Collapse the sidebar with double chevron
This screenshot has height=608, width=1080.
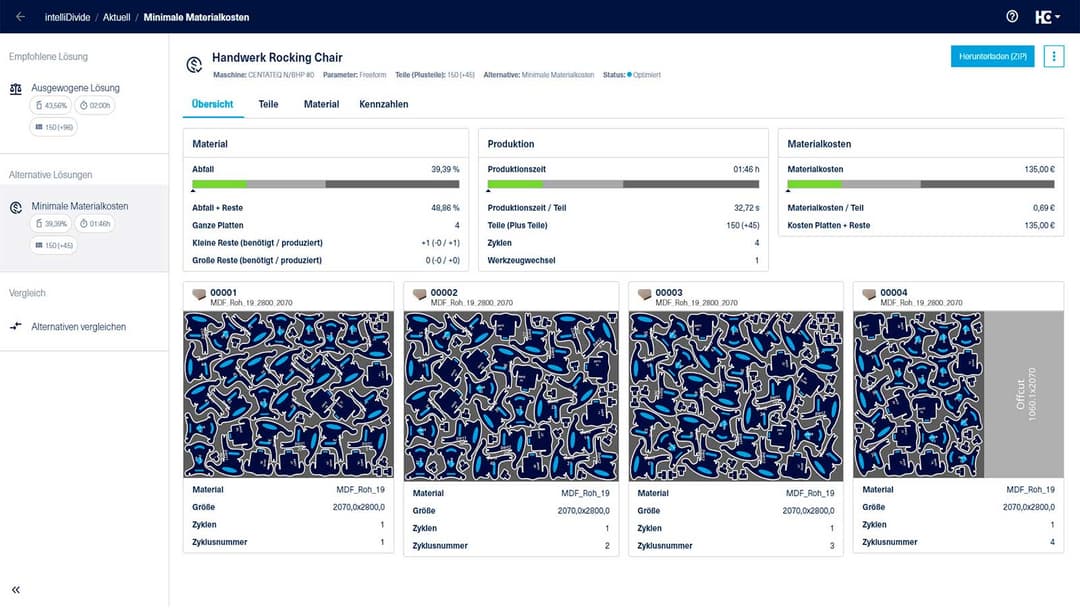pyautogui.click(x=16, y=590)
